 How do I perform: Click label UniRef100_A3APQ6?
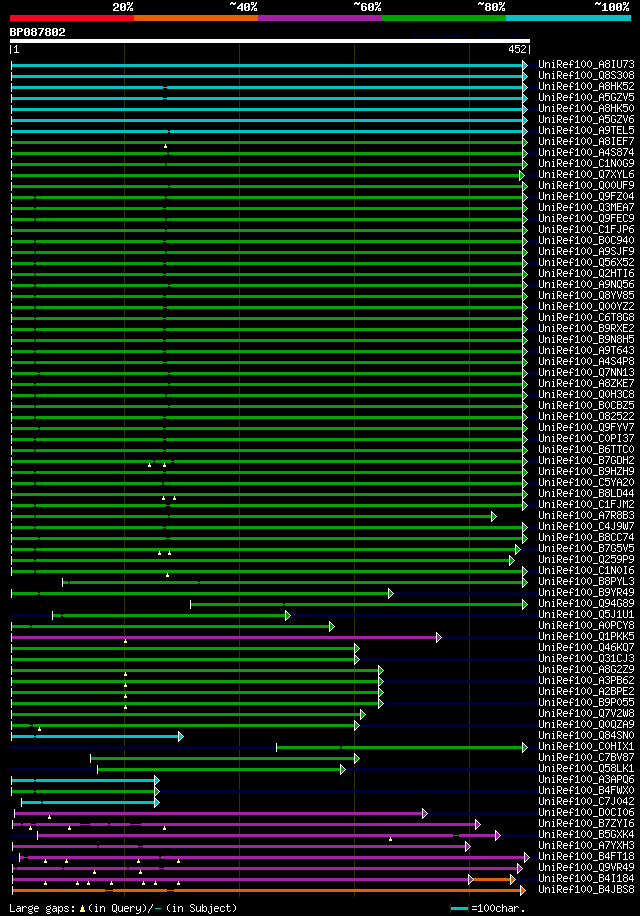(586, 780)
